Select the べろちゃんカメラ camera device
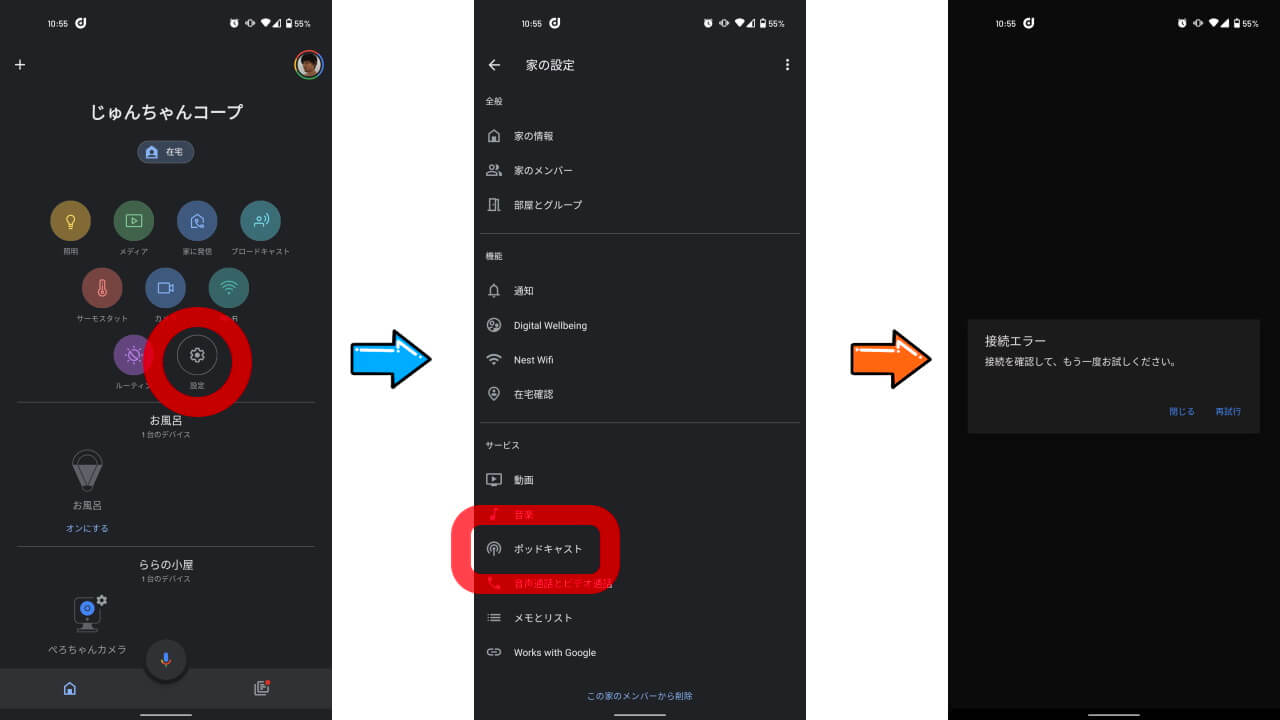 pyautogui.click(x=88, y=625)
